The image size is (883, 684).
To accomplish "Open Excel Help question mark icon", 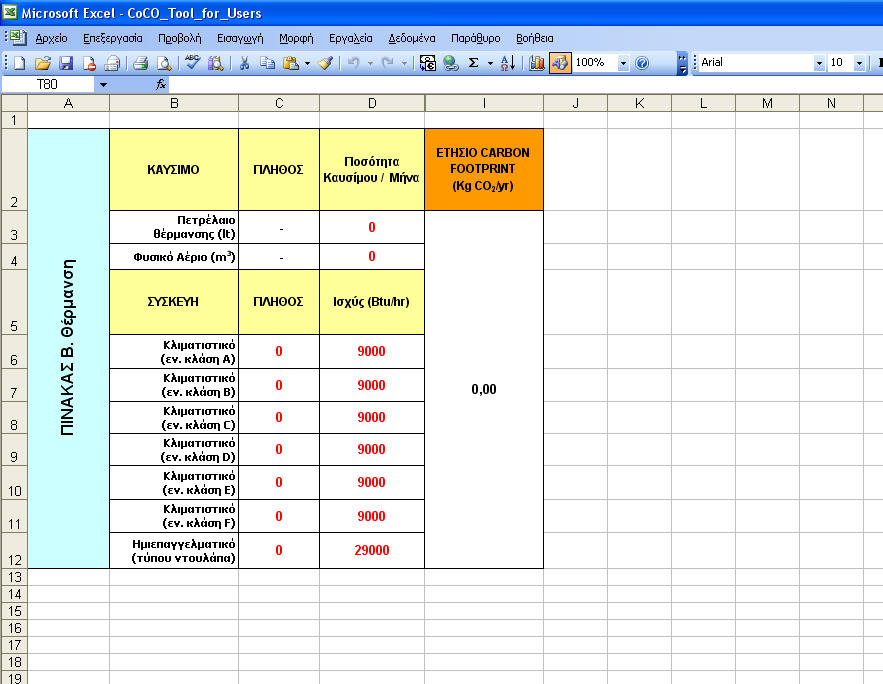I will (642, 63).
